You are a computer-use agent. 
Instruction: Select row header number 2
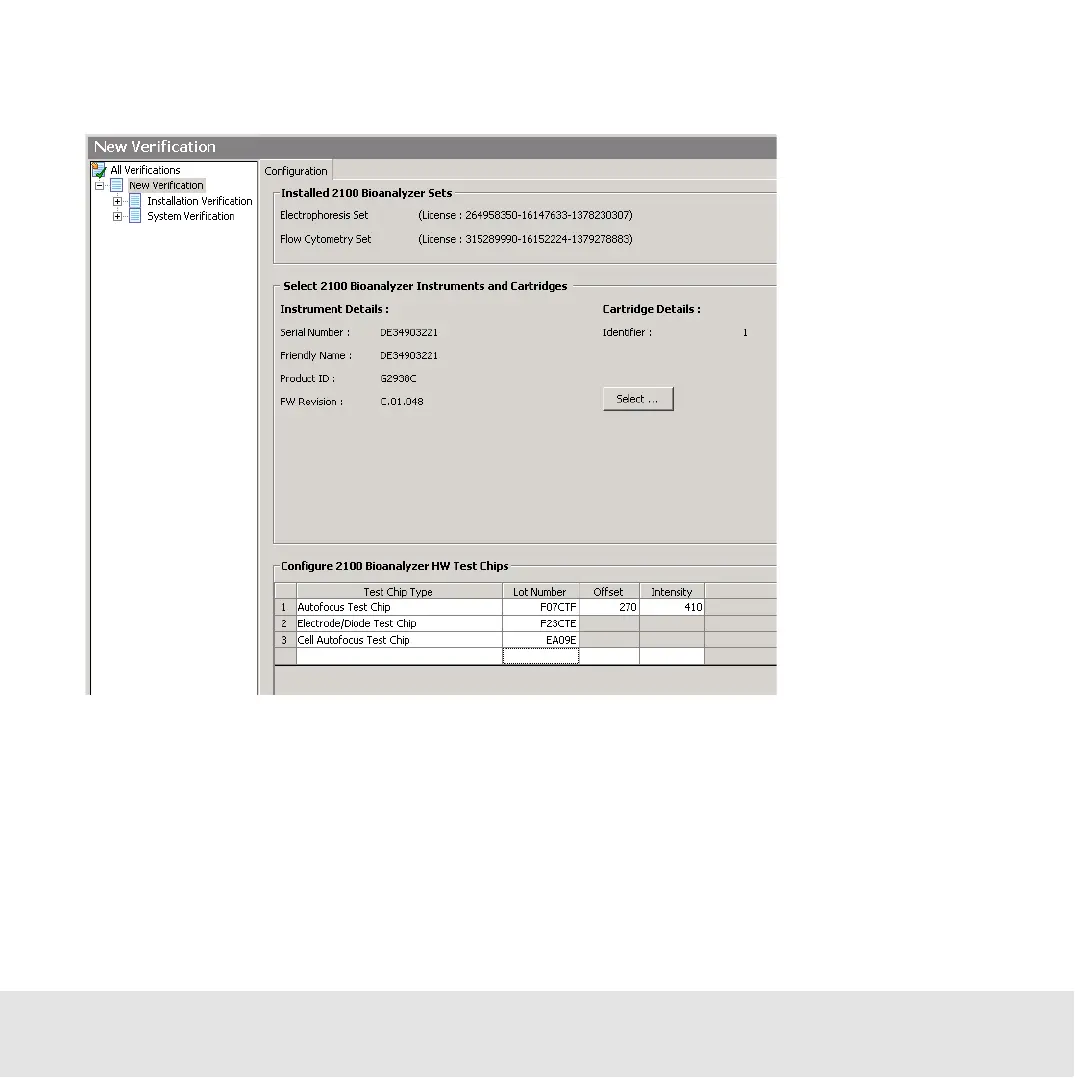point(285,624)
